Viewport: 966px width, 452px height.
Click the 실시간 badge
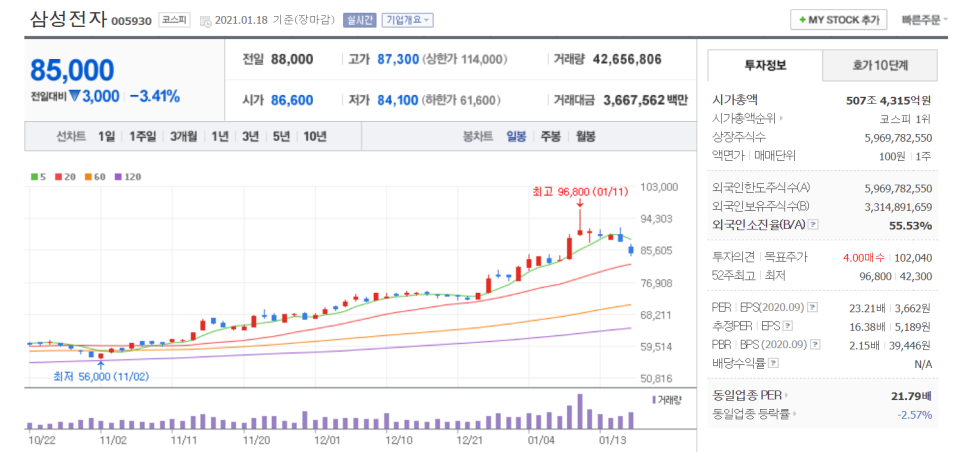click(359, 20)
